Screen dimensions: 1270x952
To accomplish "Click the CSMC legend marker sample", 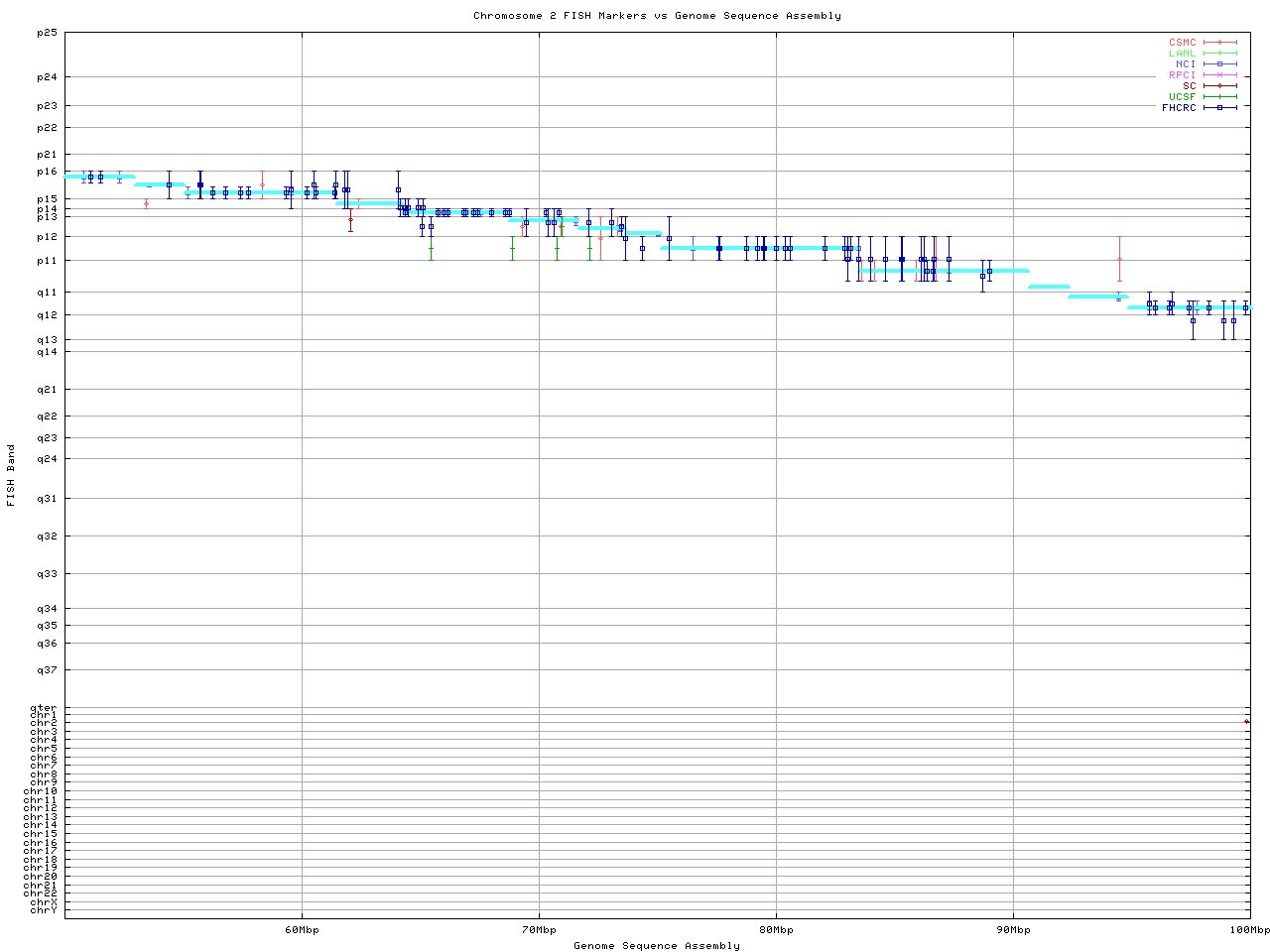I will pos(1219,43).
